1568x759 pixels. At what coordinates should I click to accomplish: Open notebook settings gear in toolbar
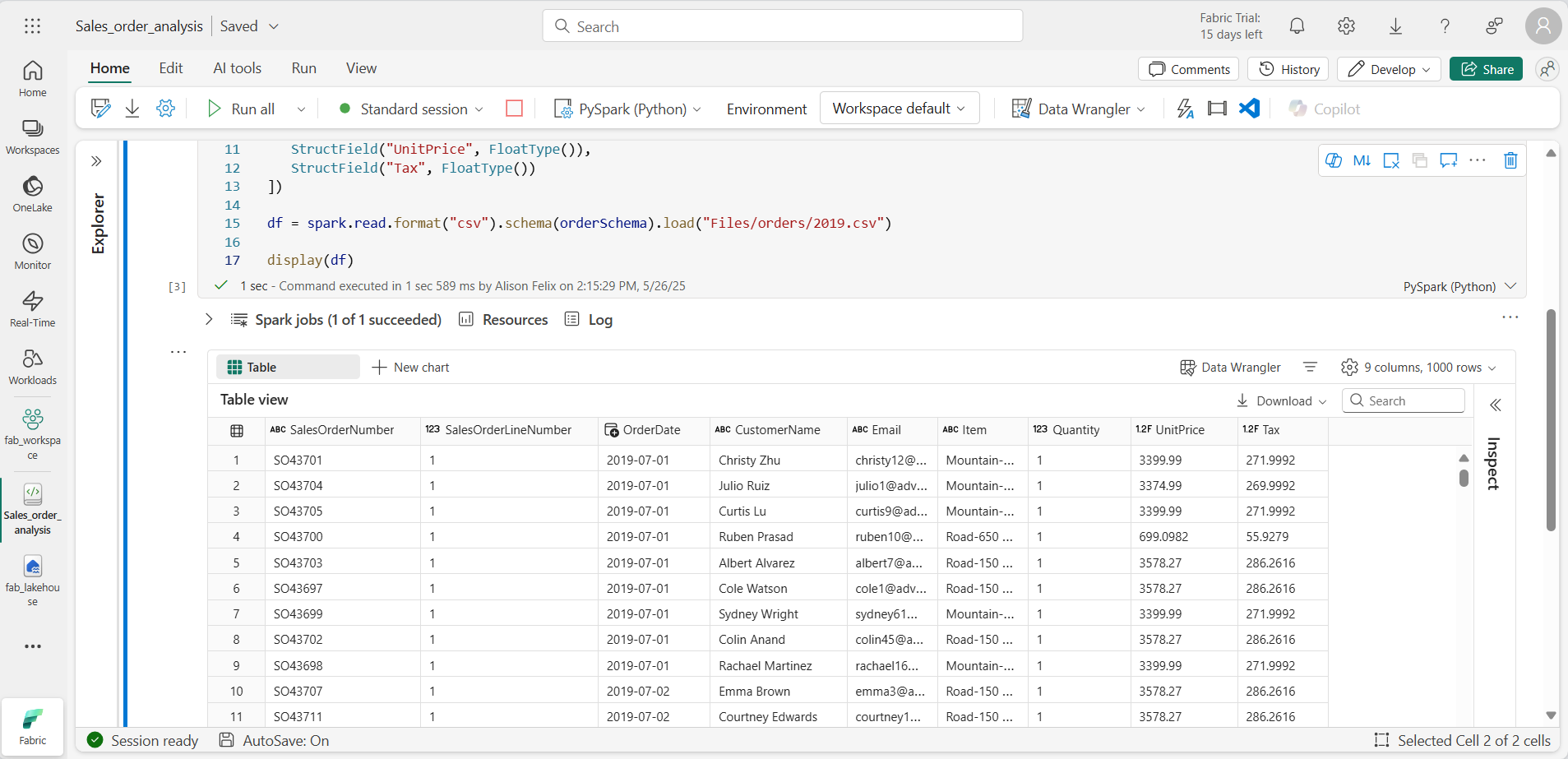(165, 109)
